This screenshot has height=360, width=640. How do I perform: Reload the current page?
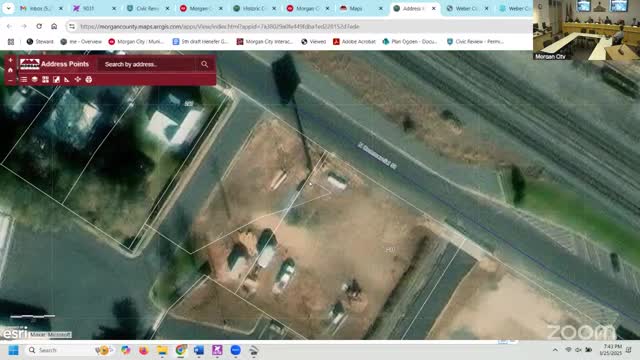39,26
